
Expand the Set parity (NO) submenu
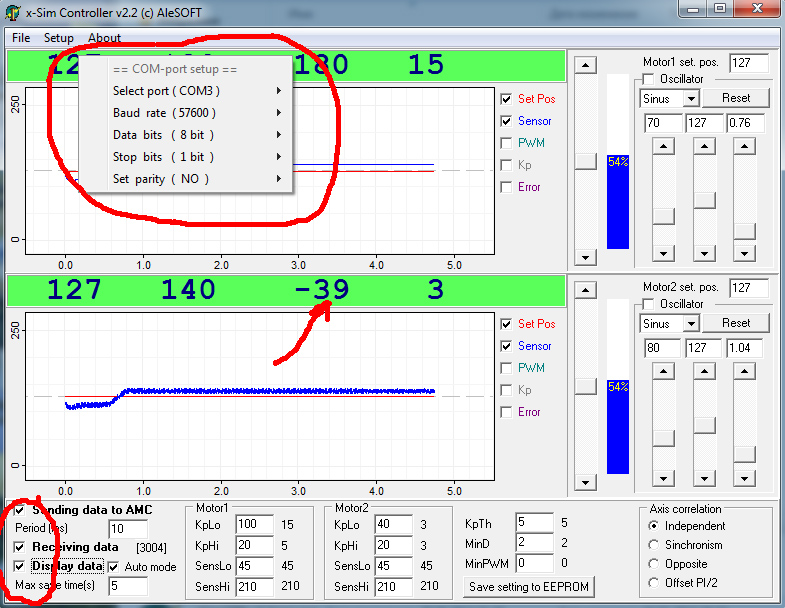[x=195, y=179]
